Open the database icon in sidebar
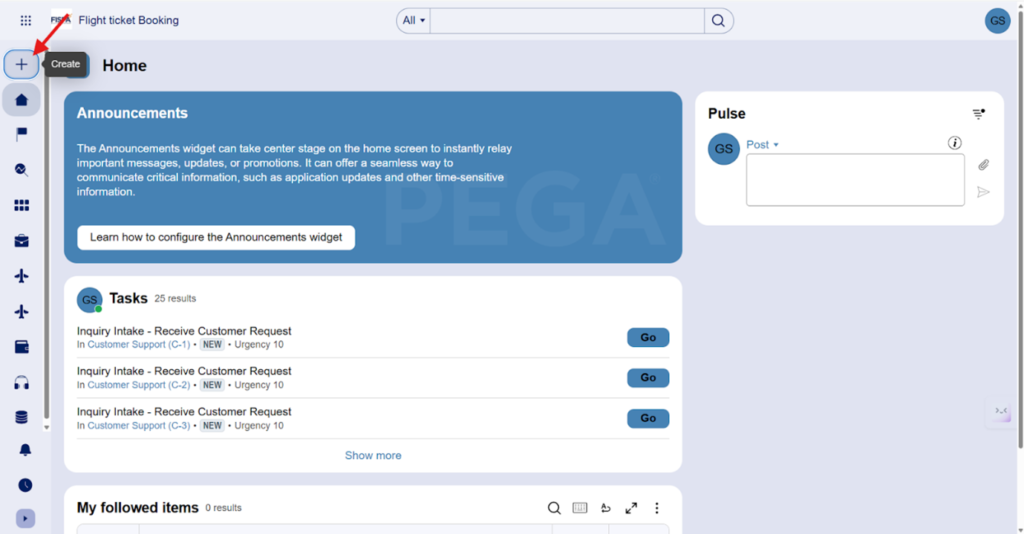1024x534 pixels. [22, 417]
